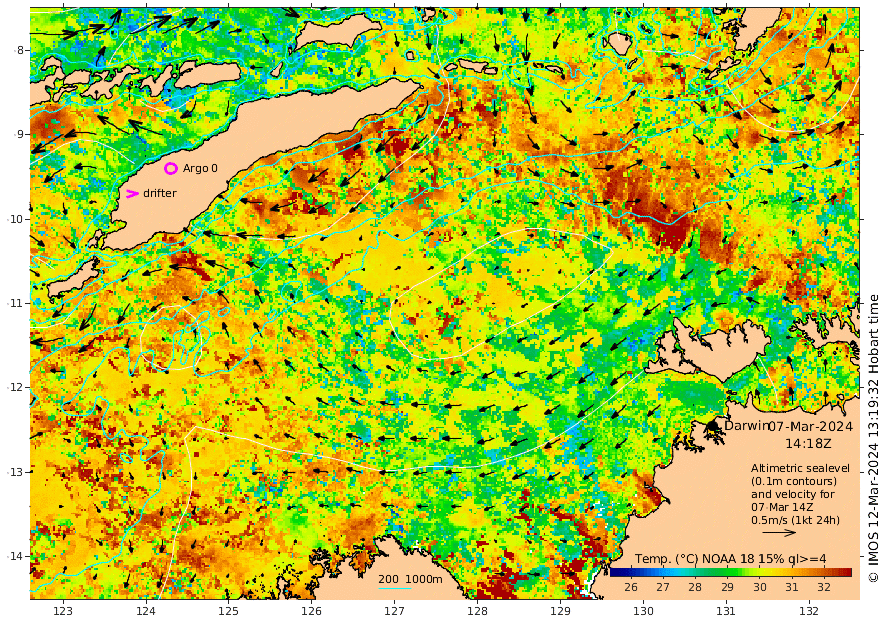The image size is (880, 630).
Task: Click the dark red end of temperature colorbar
Action: (846, 572)
